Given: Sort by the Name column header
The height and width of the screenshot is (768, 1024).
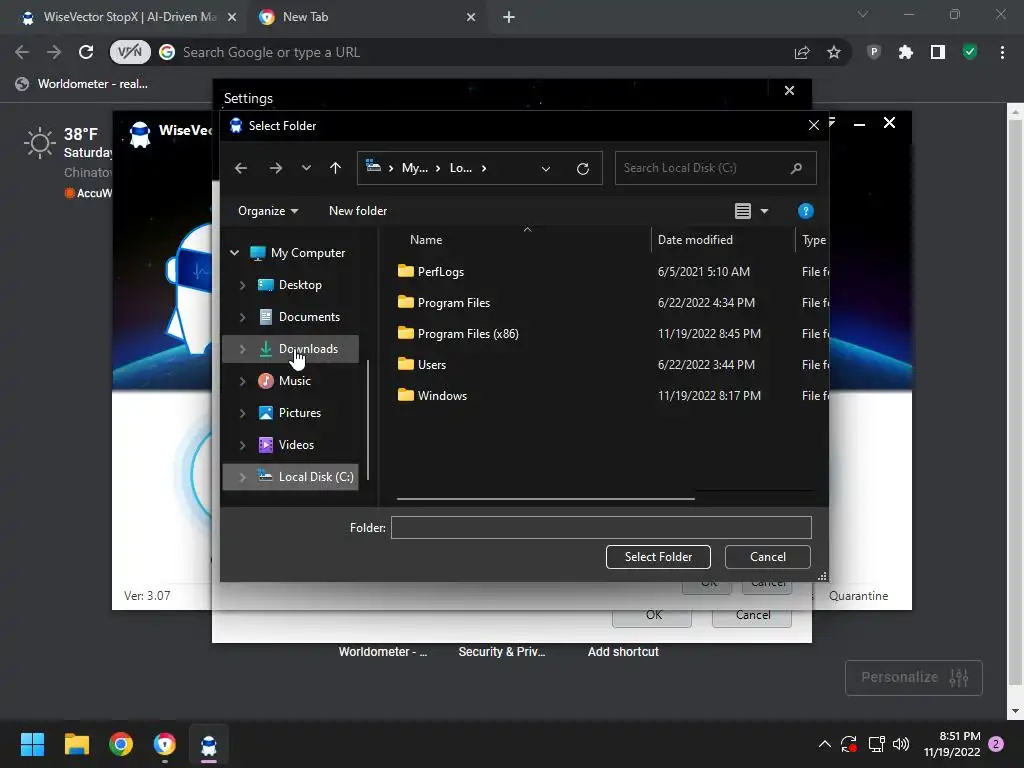Looking at the screenshot, I should click(426, 240).
